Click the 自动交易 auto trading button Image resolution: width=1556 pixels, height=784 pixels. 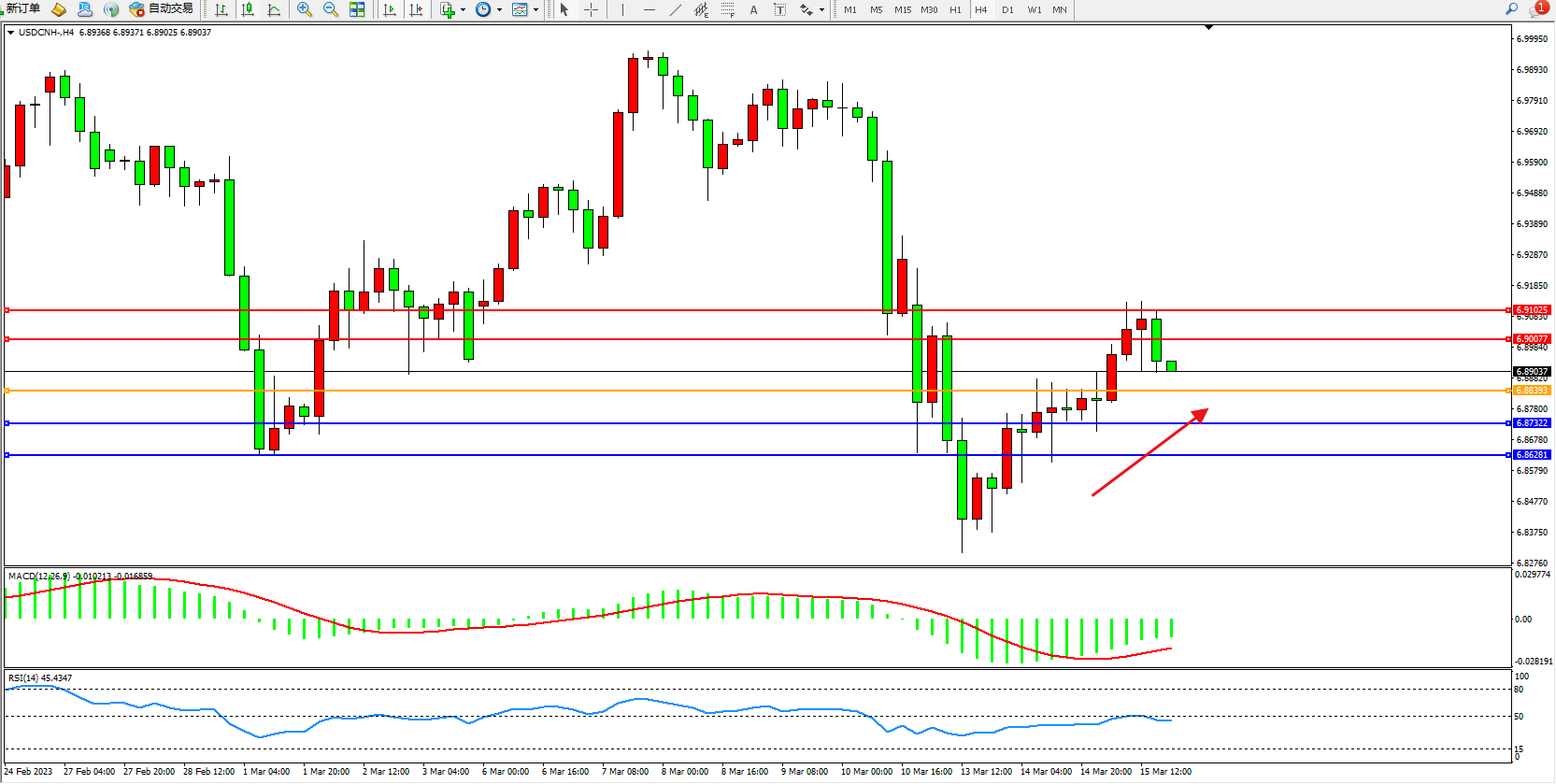(x=162, y=9)
